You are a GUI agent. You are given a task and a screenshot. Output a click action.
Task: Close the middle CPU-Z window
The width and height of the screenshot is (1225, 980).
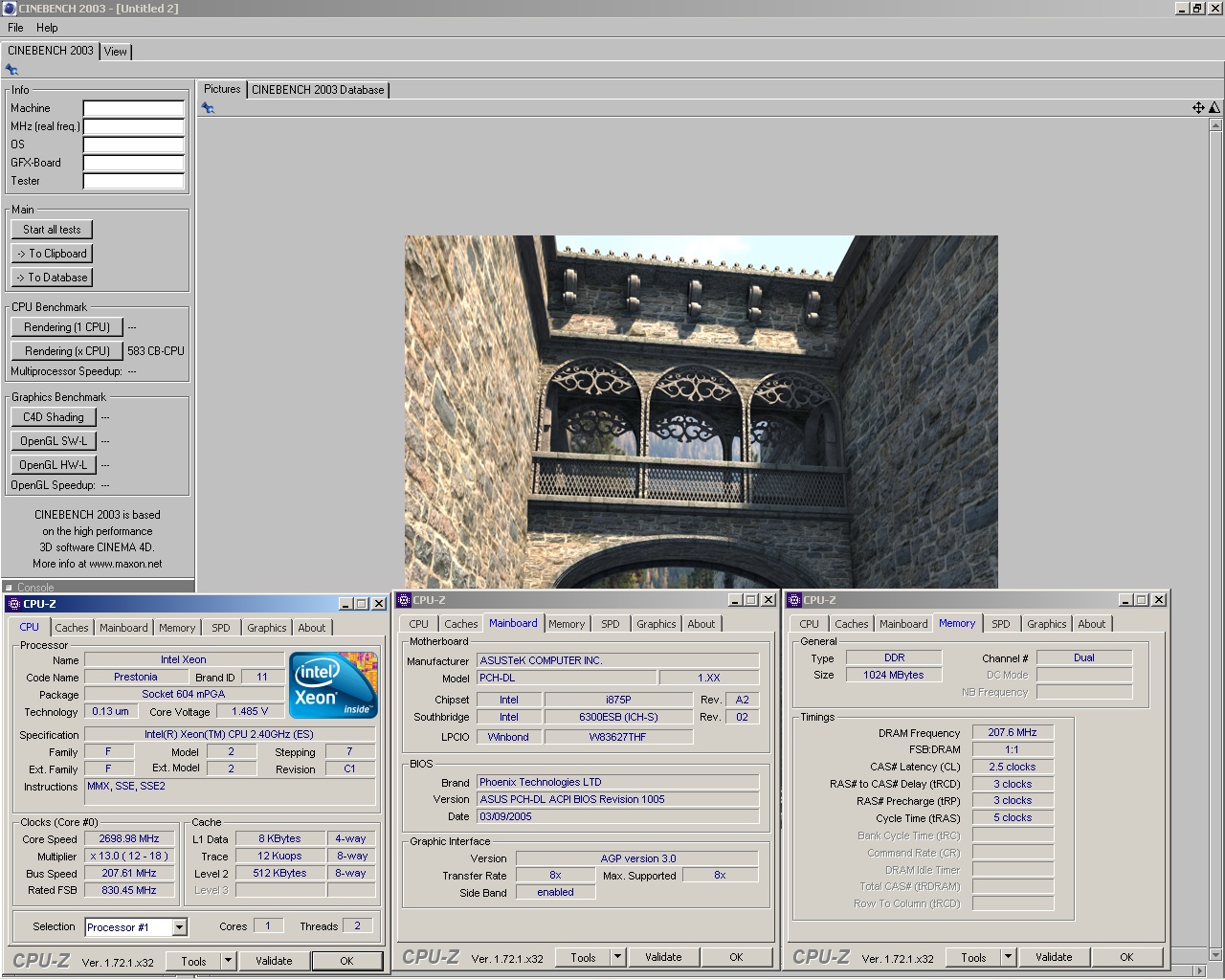coord(768,600)
